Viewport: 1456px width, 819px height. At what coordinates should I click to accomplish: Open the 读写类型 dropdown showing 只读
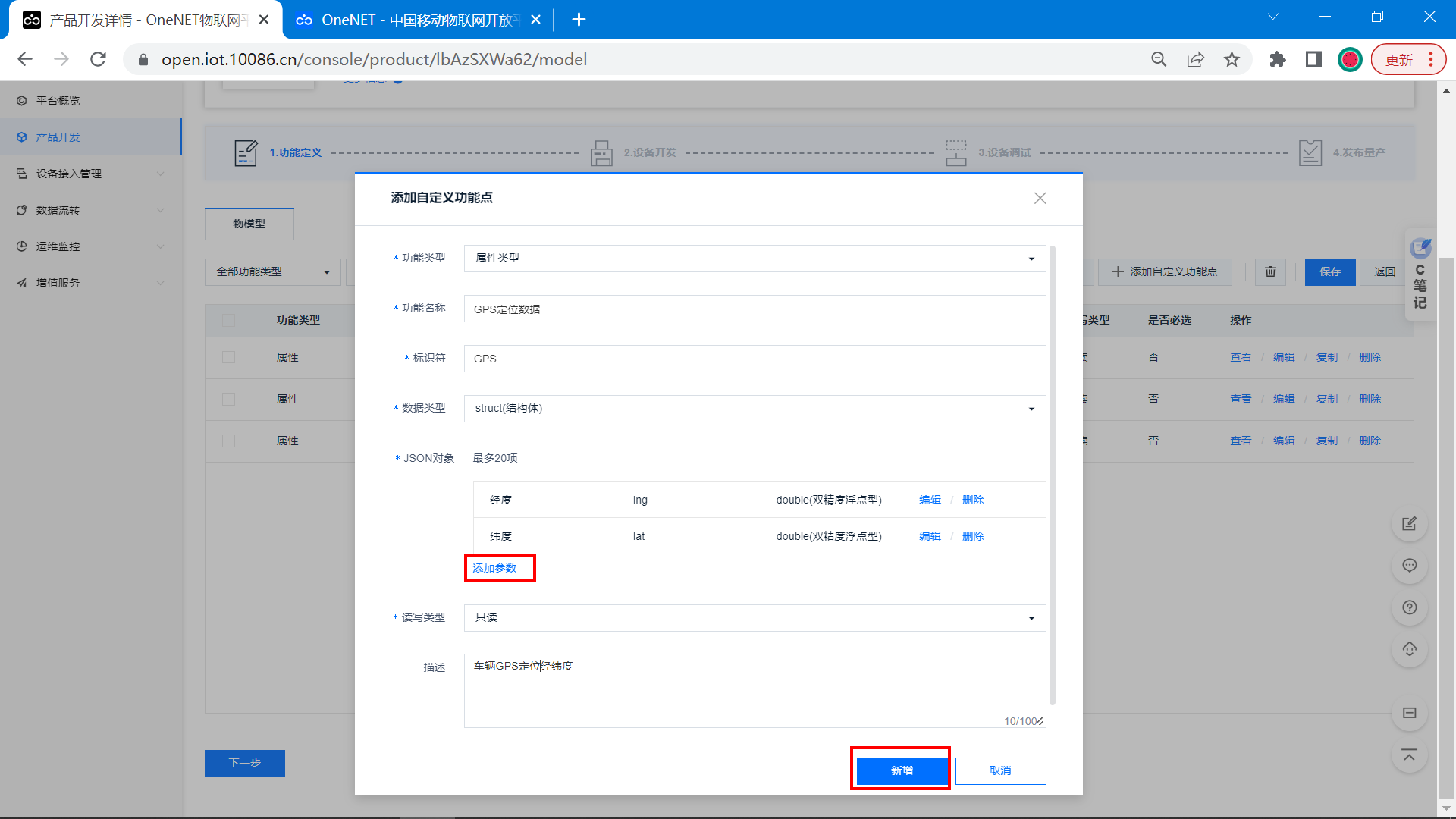(x=755, y=618)
